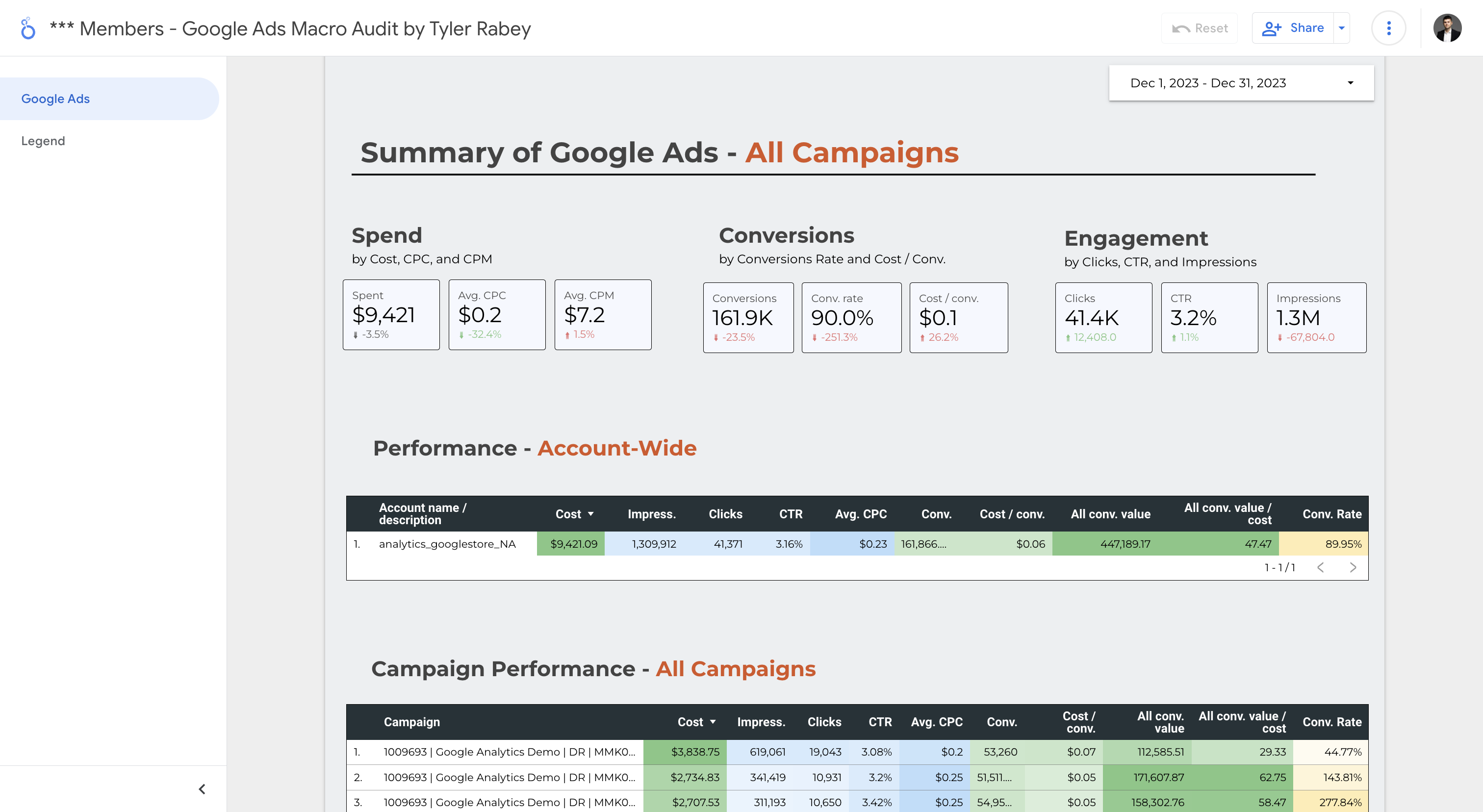Open the date range dropdown Dec 2023
This screenshot has width=1483, height=812.
[1241, 83]
